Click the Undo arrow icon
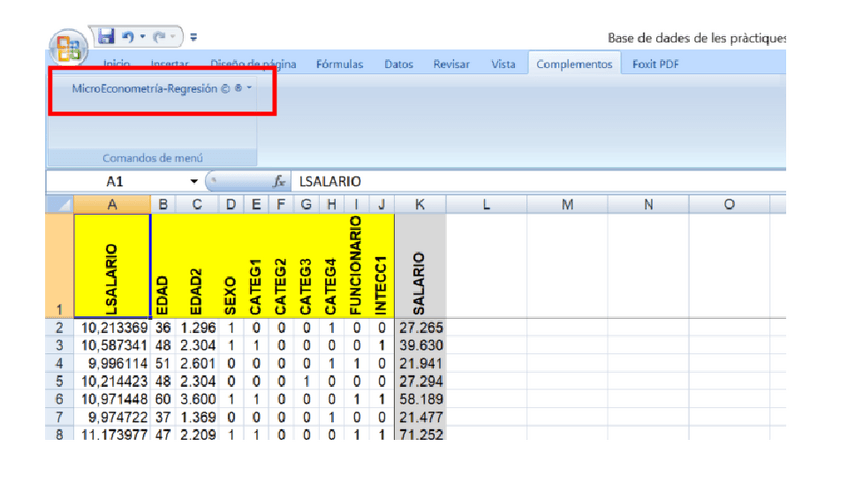The height and width of the screenshot is (477, 848). pyautogui.click(x=129, y=37)
